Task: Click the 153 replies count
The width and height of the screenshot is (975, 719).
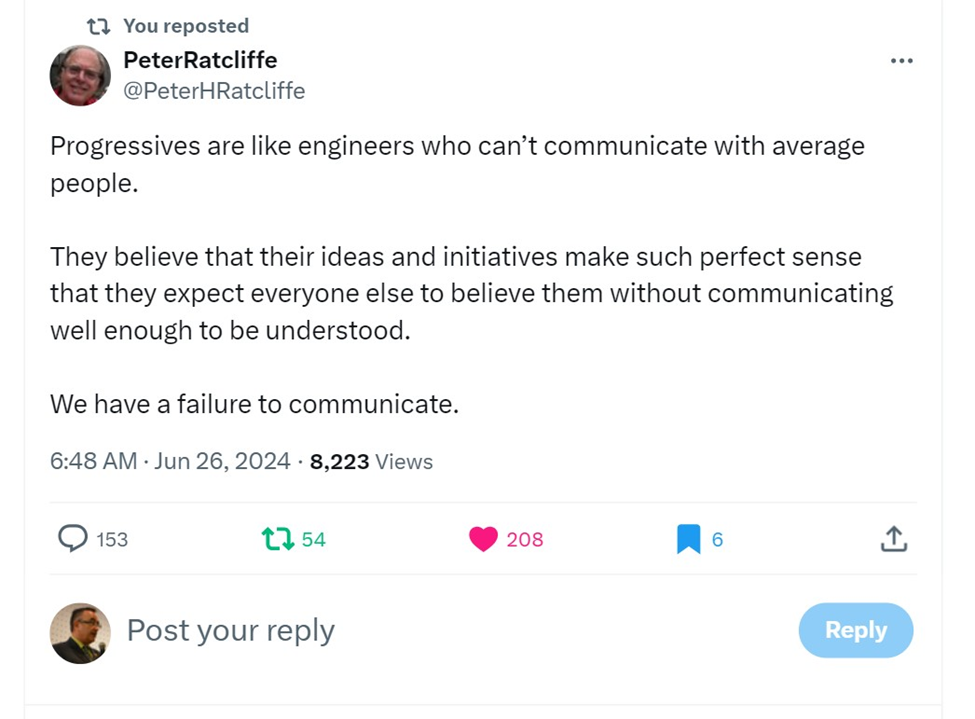Action: click(112, 539)
